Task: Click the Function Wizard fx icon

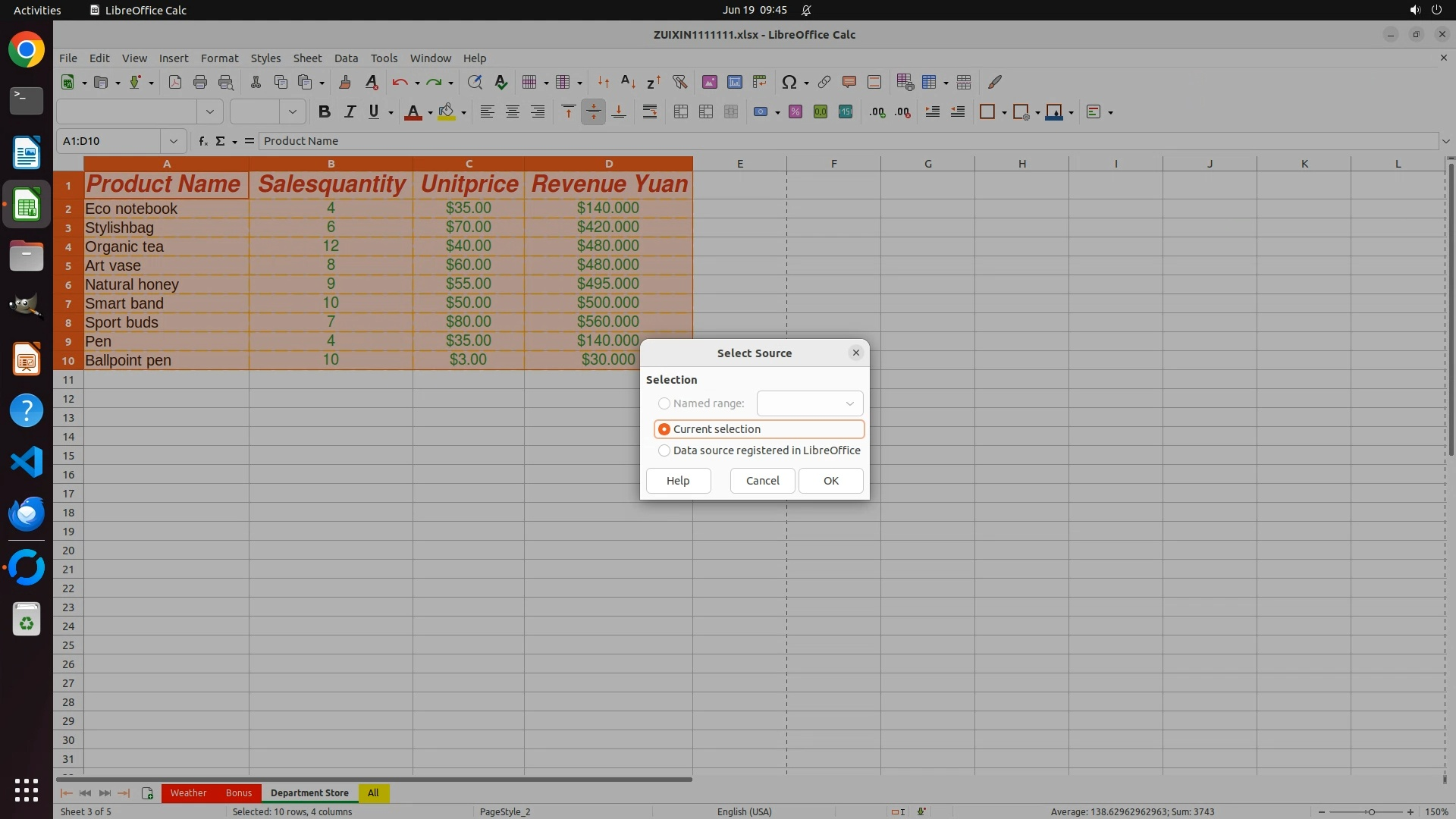Action: pos(202,141)
